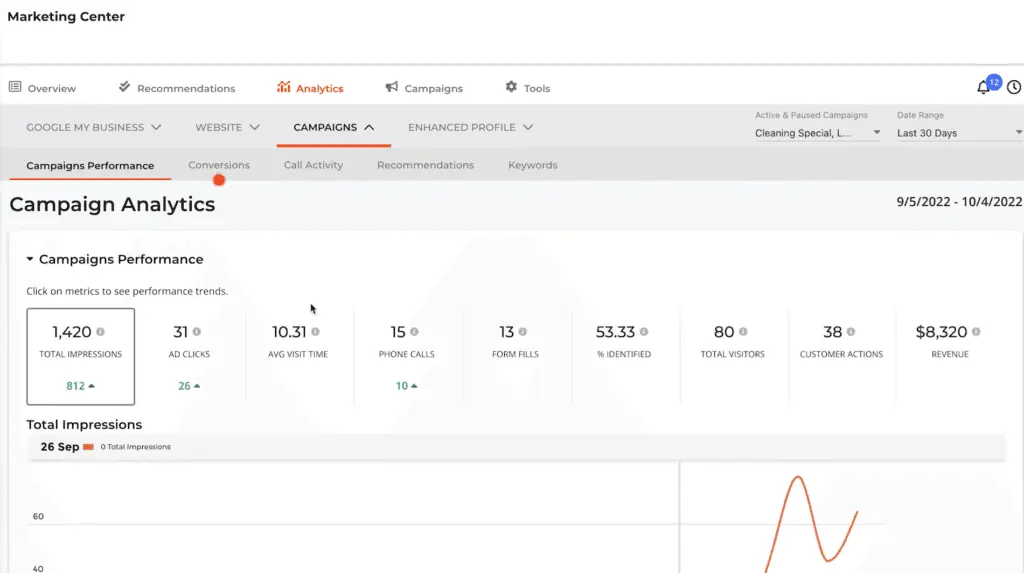The height and width of the screenshot is (573, 1024).
Task: Click info icon beside 10.31 visit time
Action: [315, 332]
